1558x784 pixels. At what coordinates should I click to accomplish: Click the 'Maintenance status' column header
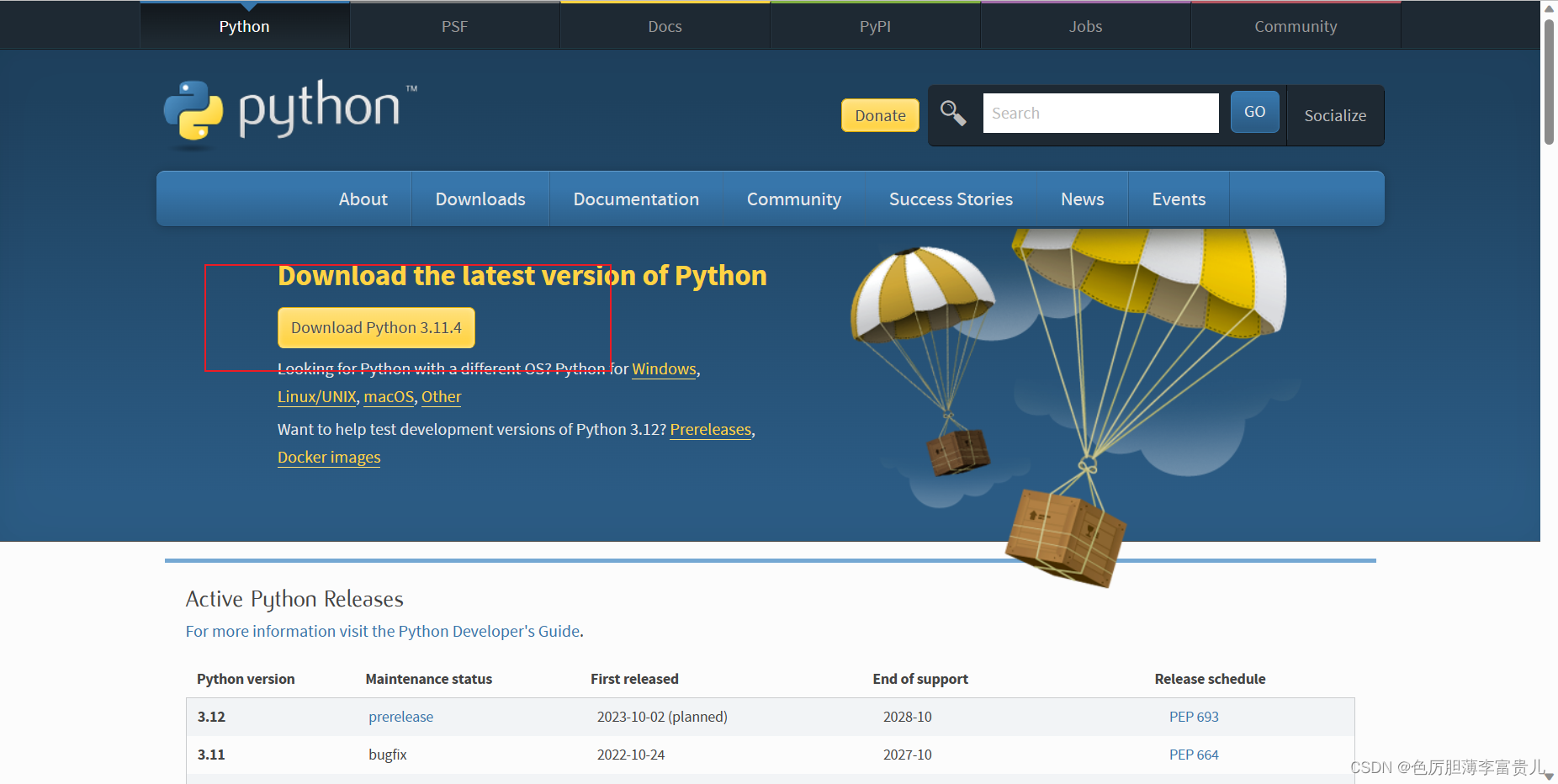(428, 679)
